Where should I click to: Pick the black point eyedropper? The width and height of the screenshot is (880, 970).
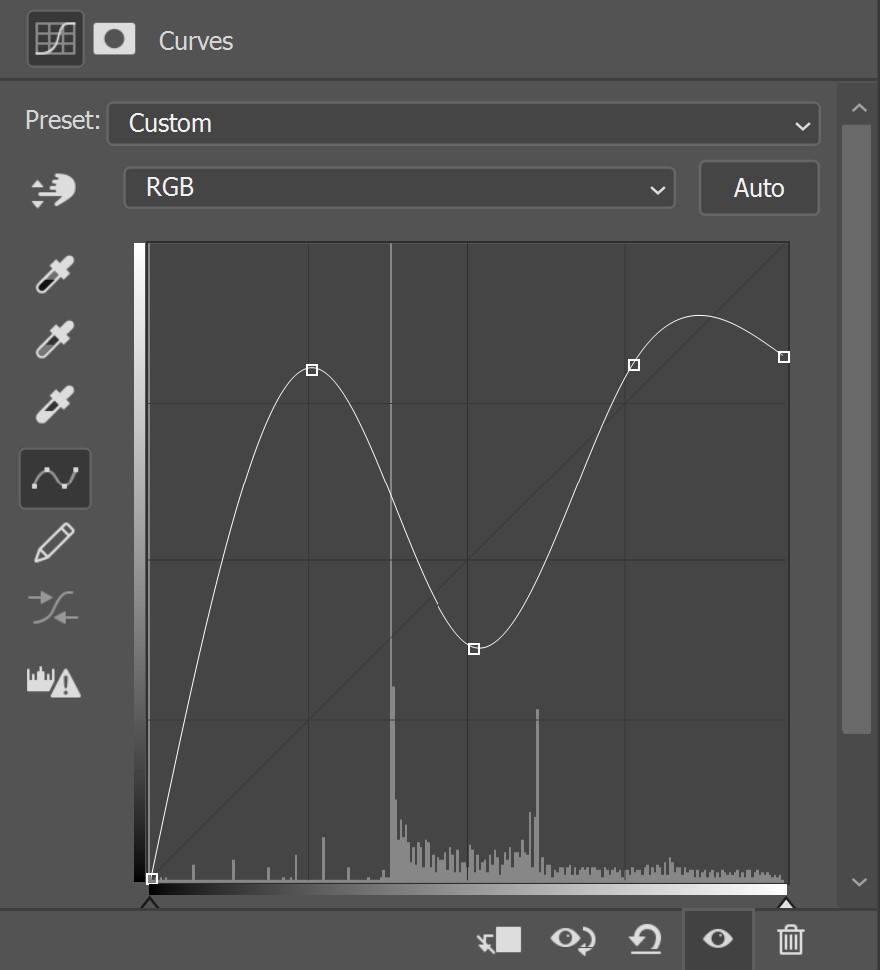tap(54, 274)
